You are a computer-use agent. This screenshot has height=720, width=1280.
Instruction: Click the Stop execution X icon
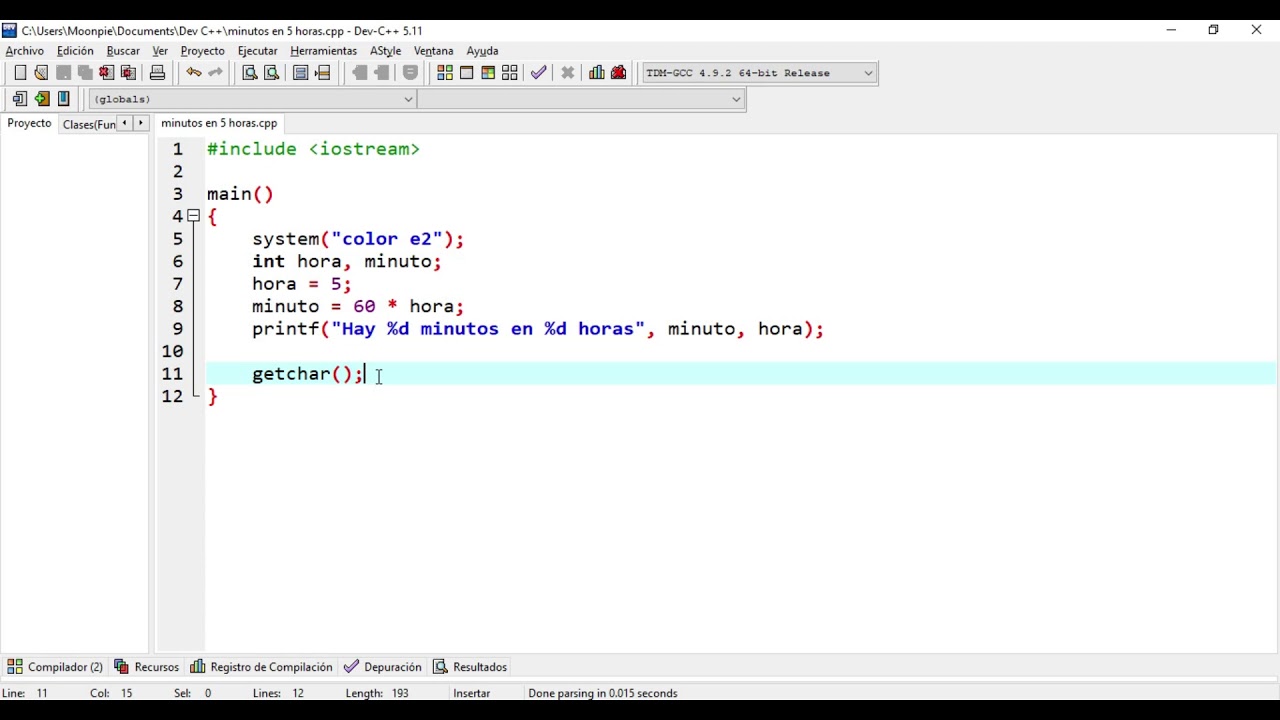click(x=568, y=72)
